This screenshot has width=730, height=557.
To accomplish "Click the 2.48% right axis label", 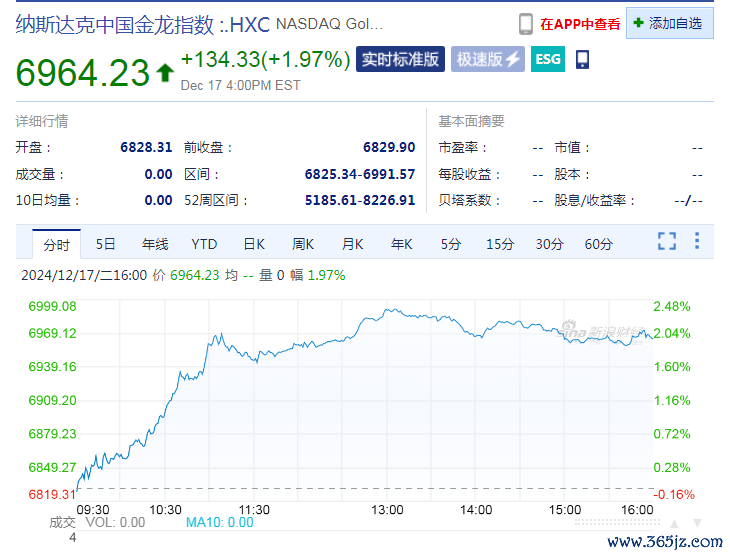I will 672,306.
